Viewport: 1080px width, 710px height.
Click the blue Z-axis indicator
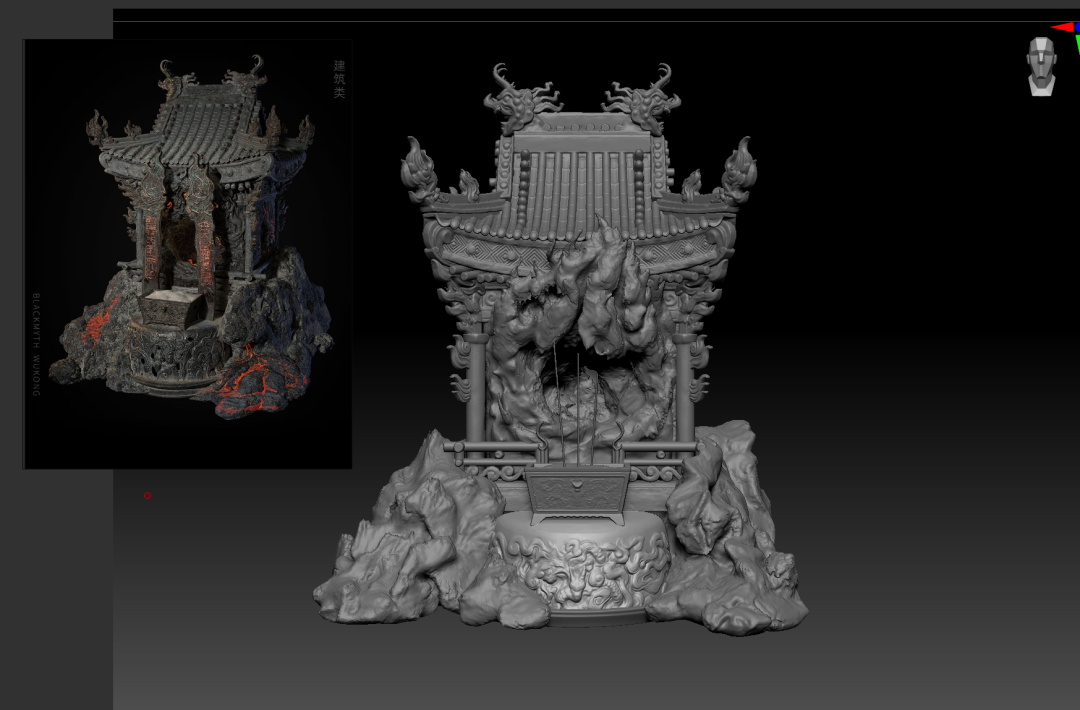click(1076, 28)
